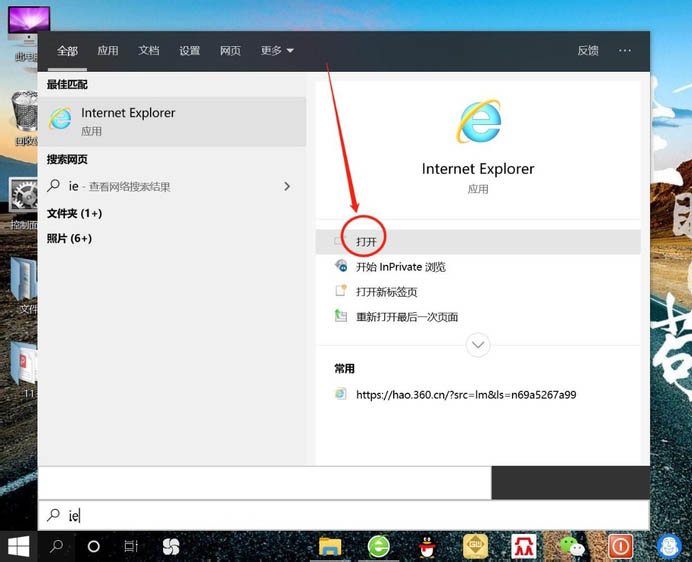The image size is (692, 562).
Task: Start InPrivate browsing via 开始 InPrivate 浏览
Action: 478,267
